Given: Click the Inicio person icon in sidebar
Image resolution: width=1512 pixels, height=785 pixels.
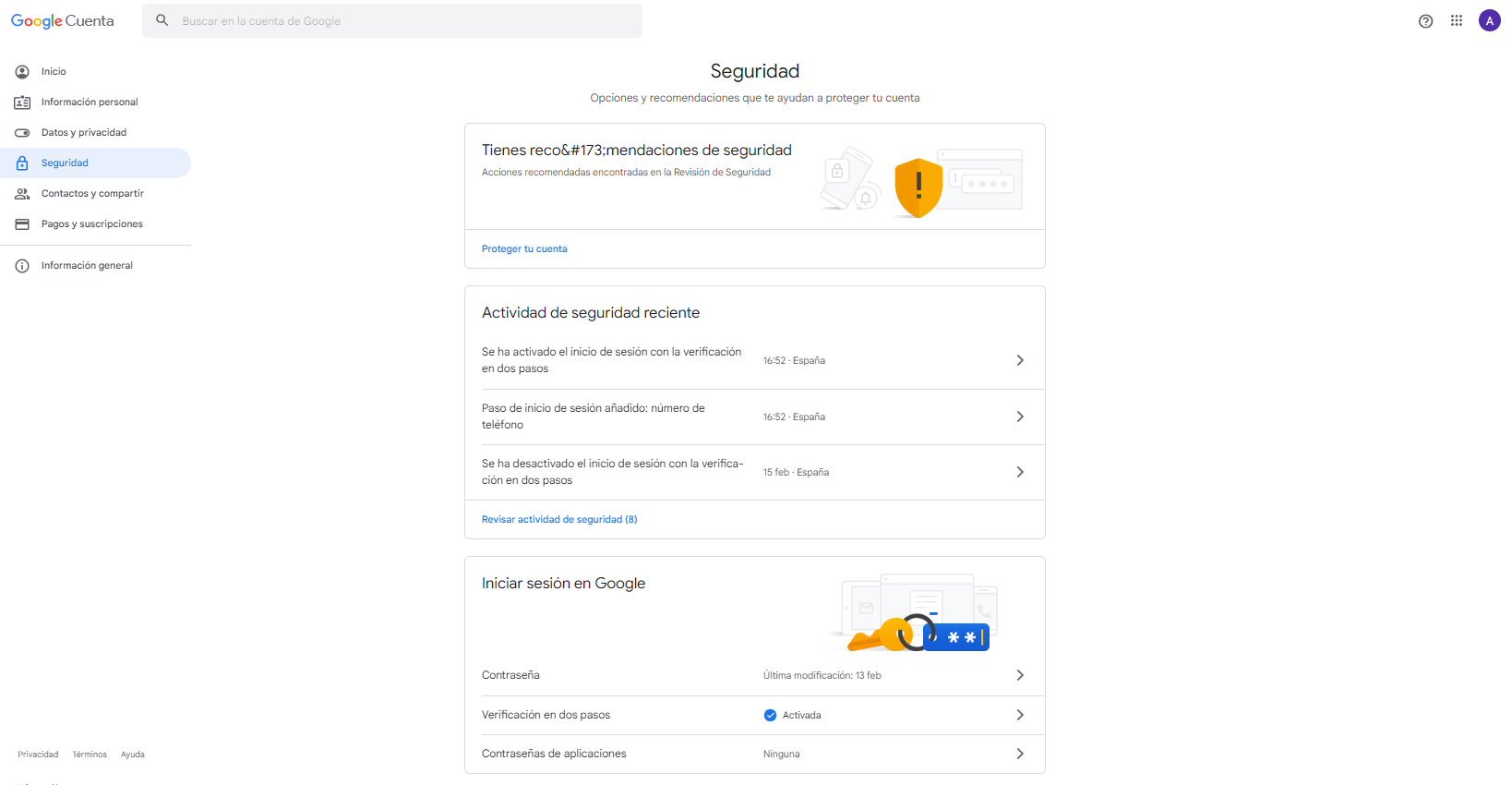Looking at the screenshot, I should click(x=22, y=71).
